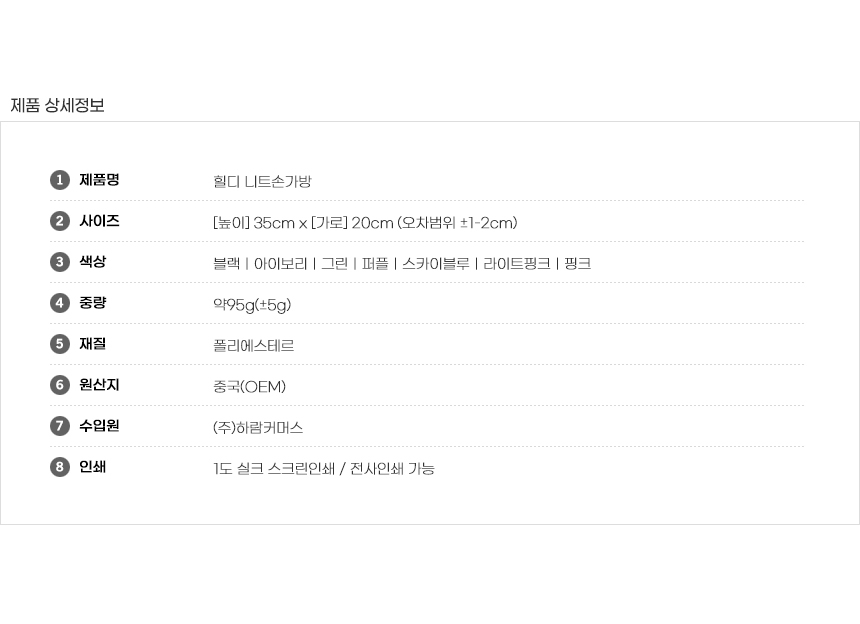Click the number 7 circle icon
The height and width of the screenshot is (624, 860).
[60, 426]
